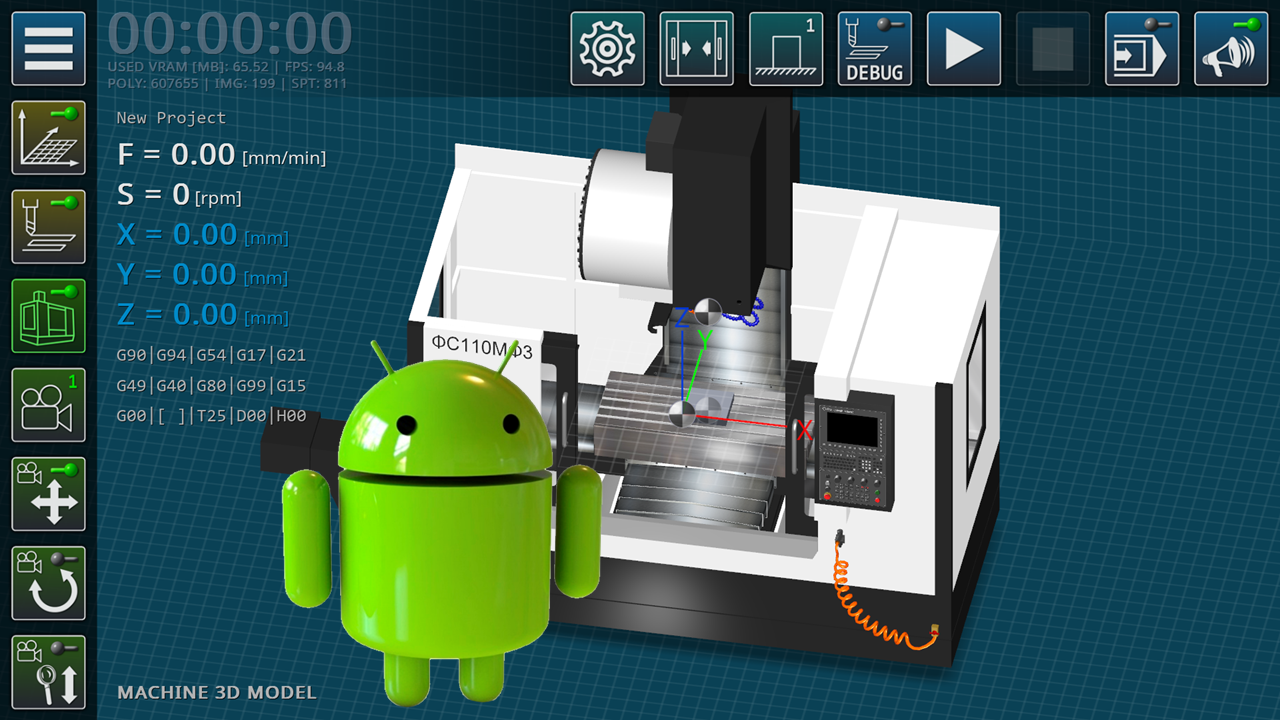Toggle the machine doors open/close
The height and width of the screenshot is (720, 1280).
click(x=696, y=48)
